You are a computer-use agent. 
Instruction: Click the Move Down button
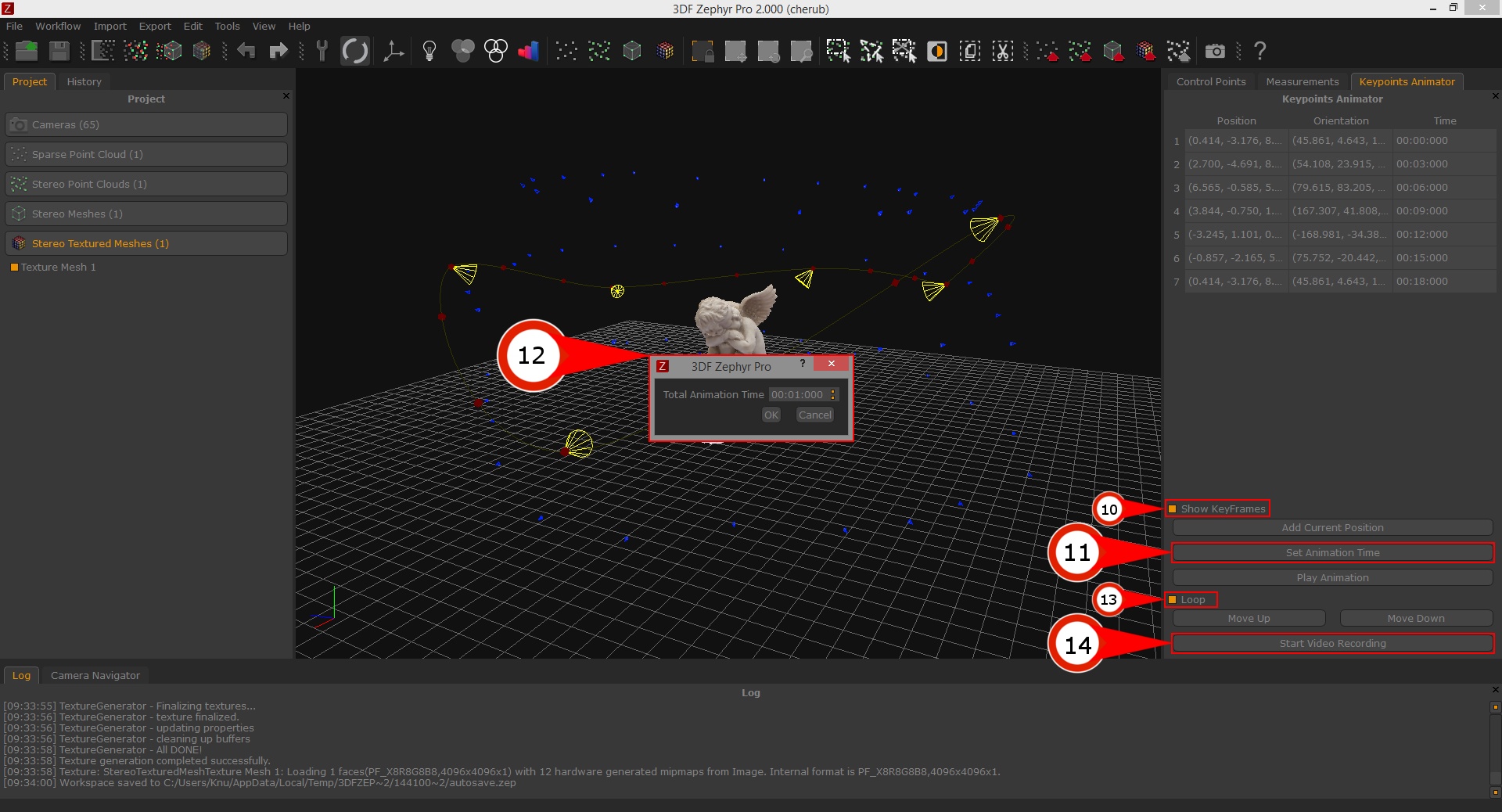(1417, 619)
